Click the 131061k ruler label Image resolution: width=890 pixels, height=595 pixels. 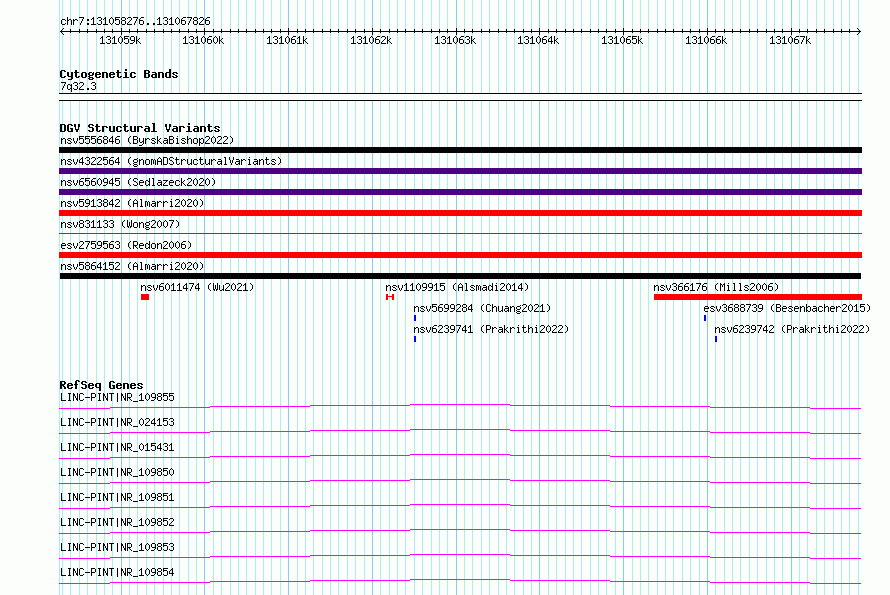pyautogui.click(x=287, y=40)
